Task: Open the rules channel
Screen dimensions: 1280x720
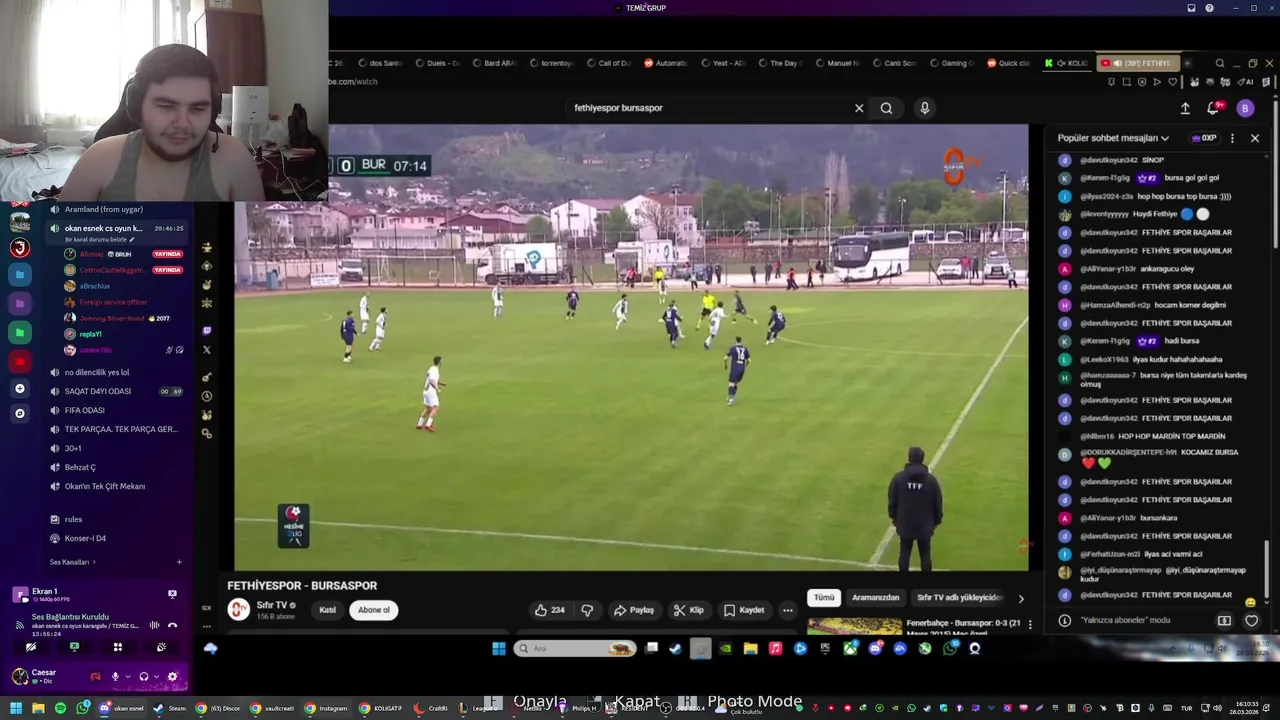Action: point(115,519)
